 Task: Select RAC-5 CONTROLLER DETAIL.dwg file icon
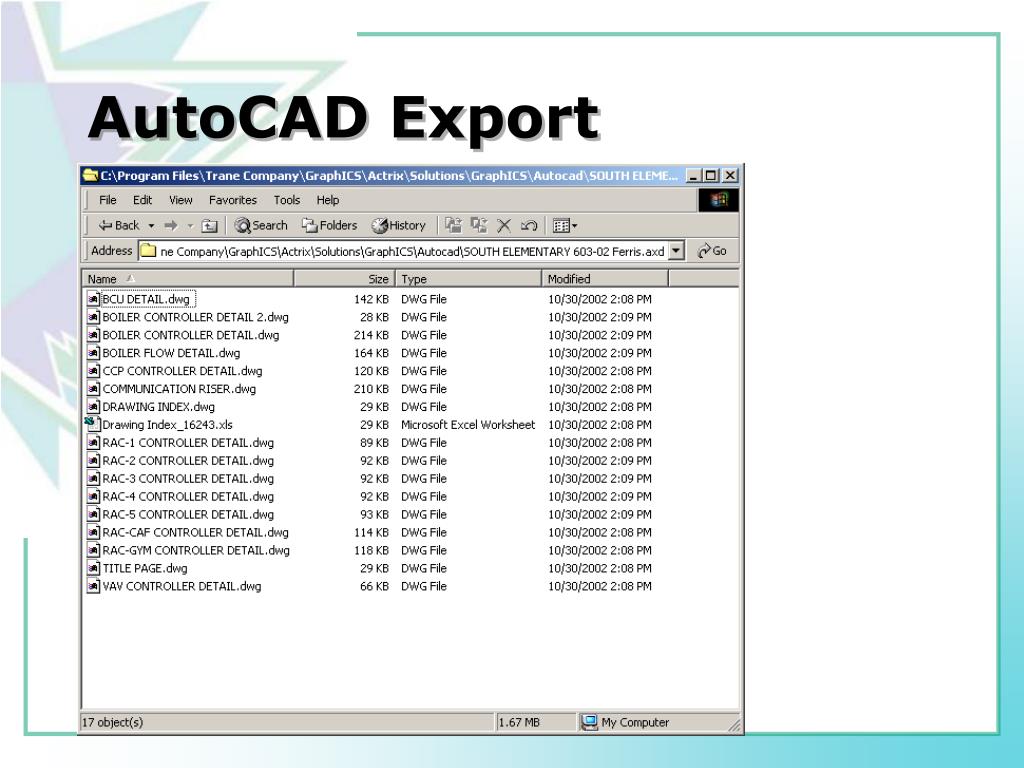pyautogui.click(x=93, y=515)
